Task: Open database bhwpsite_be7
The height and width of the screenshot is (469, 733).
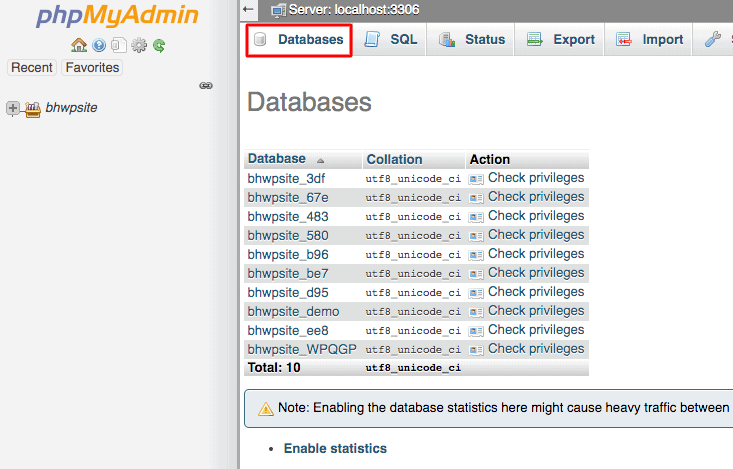Action: [x=288, y=274]
